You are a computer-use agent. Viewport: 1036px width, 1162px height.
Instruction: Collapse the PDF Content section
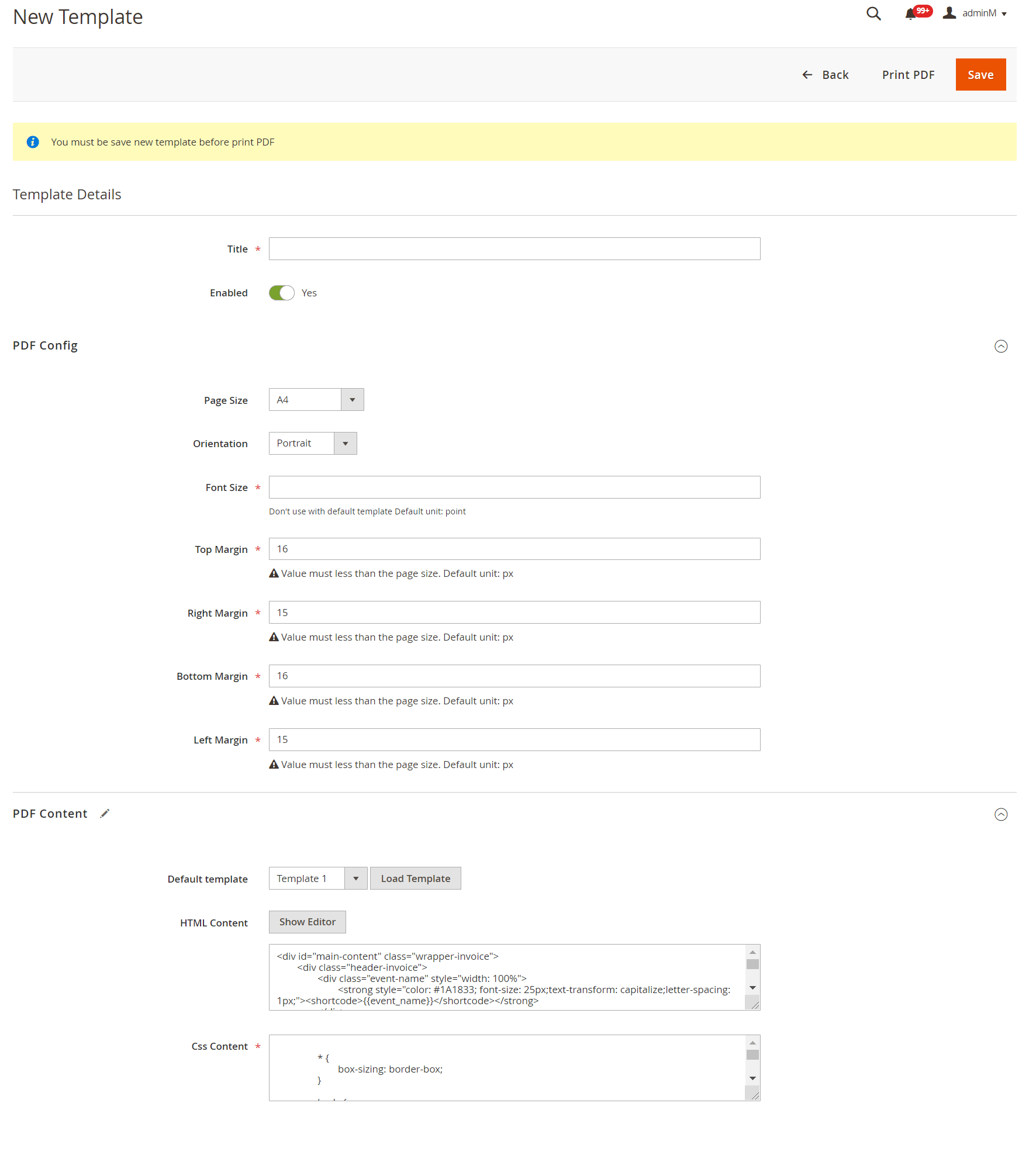pyautogui.click(x=1001, y=814)
